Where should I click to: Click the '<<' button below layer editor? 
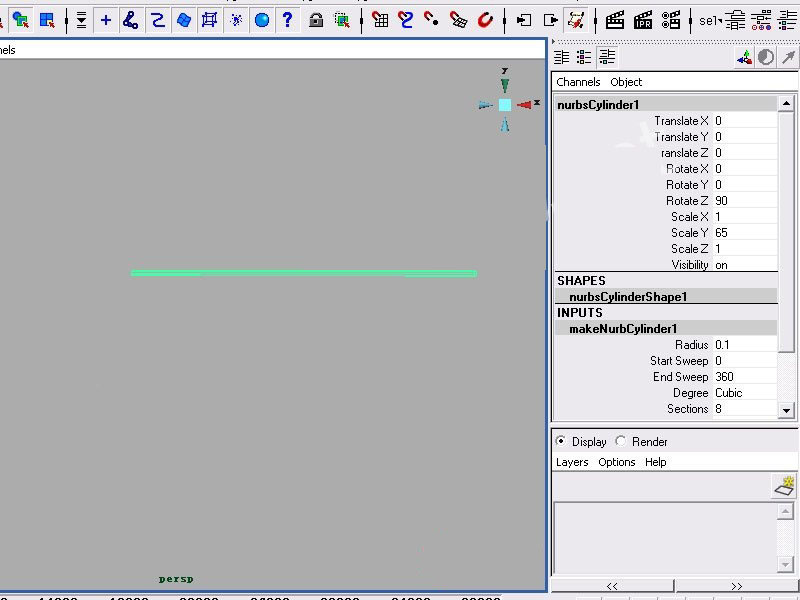point(612,586)
